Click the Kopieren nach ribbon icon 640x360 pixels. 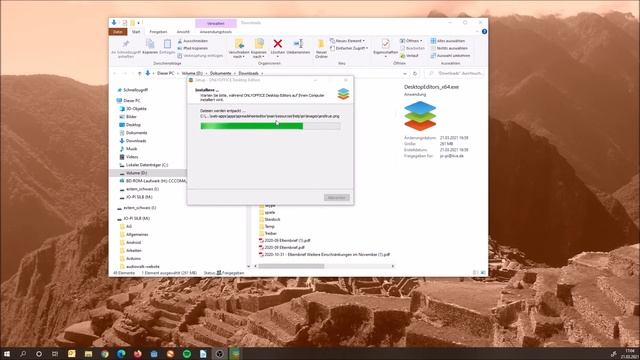259,44
